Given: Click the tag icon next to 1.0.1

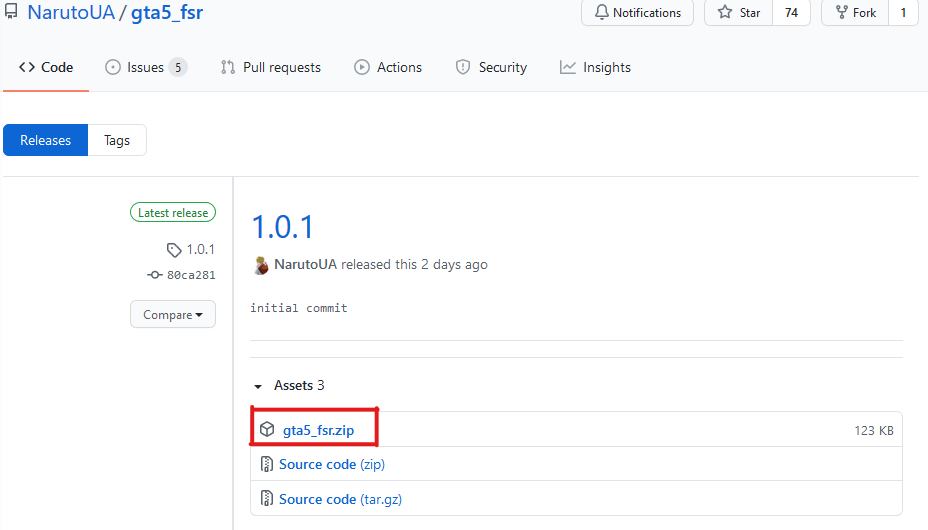Looking at the screenshot, I should coord(174,250).
